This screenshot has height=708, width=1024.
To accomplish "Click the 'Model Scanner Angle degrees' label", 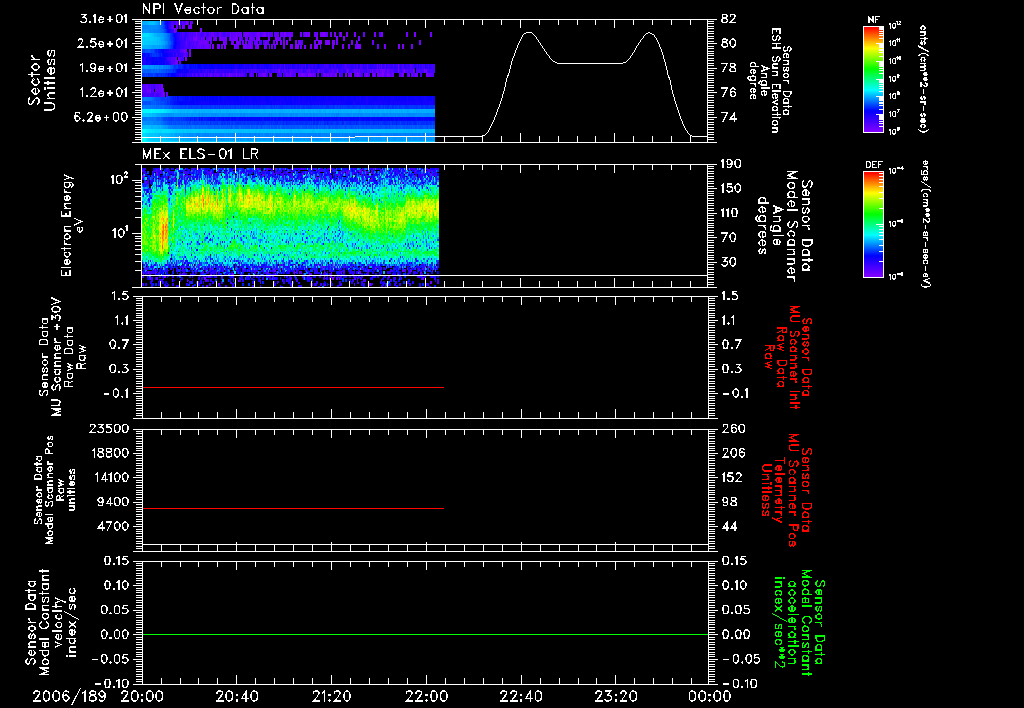I will 785,226.
